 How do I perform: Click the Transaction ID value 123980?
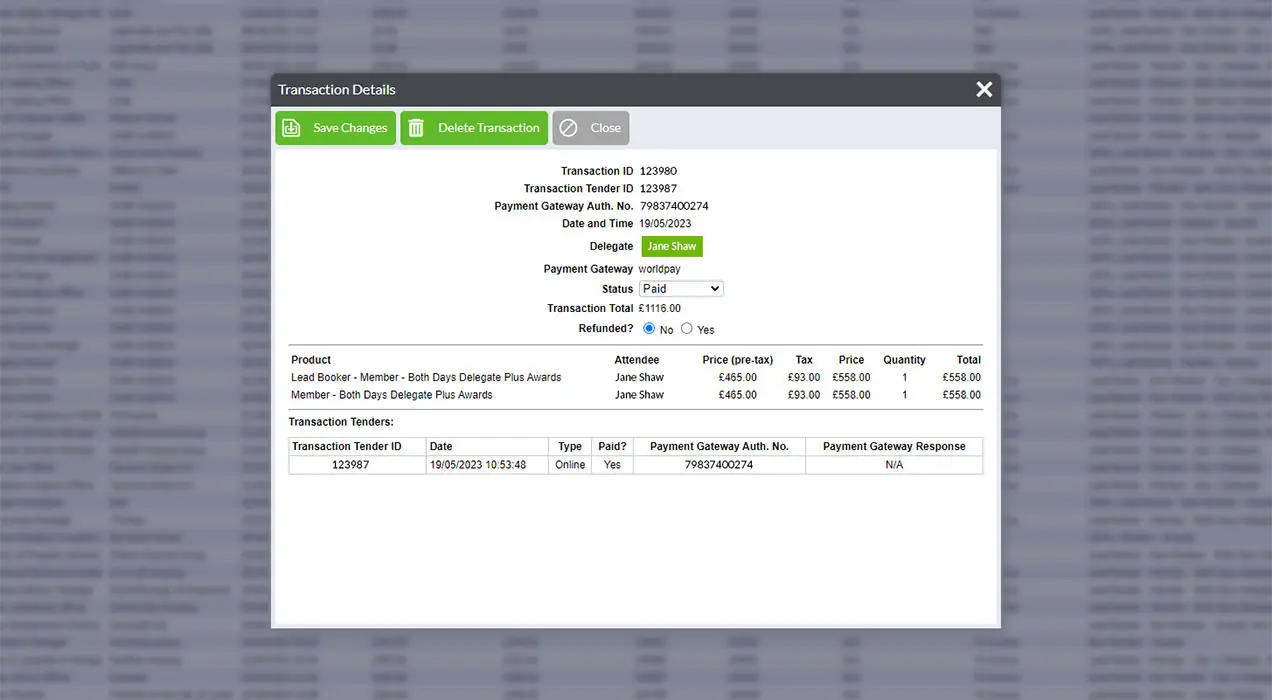(x=658, y=171)
